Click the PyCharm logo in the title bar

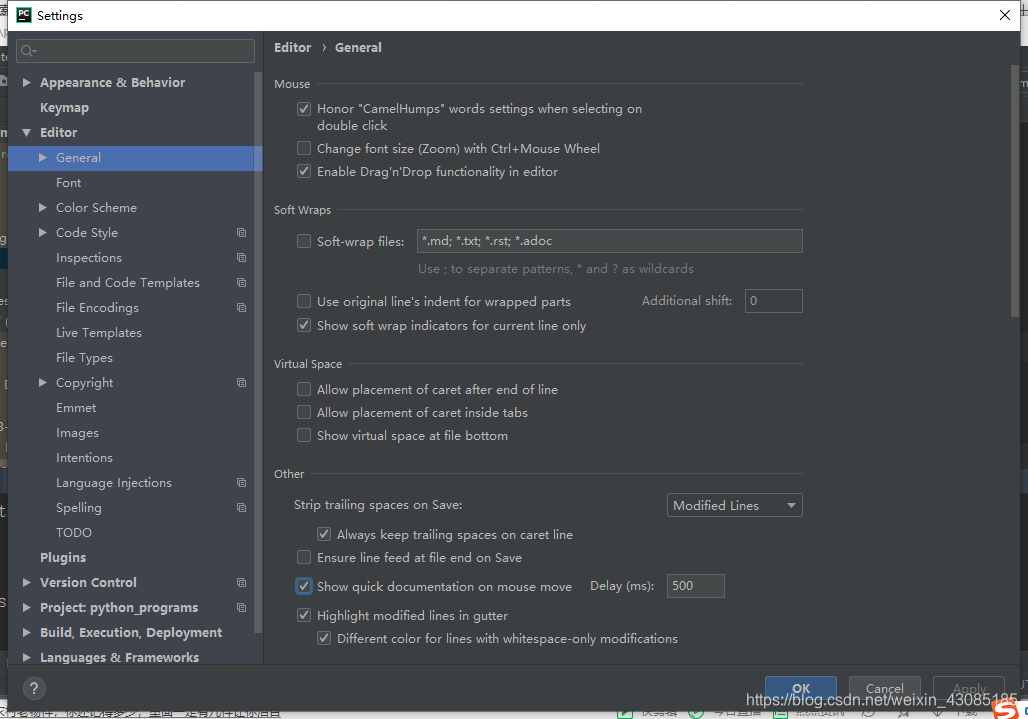click(x=24, y=15)
